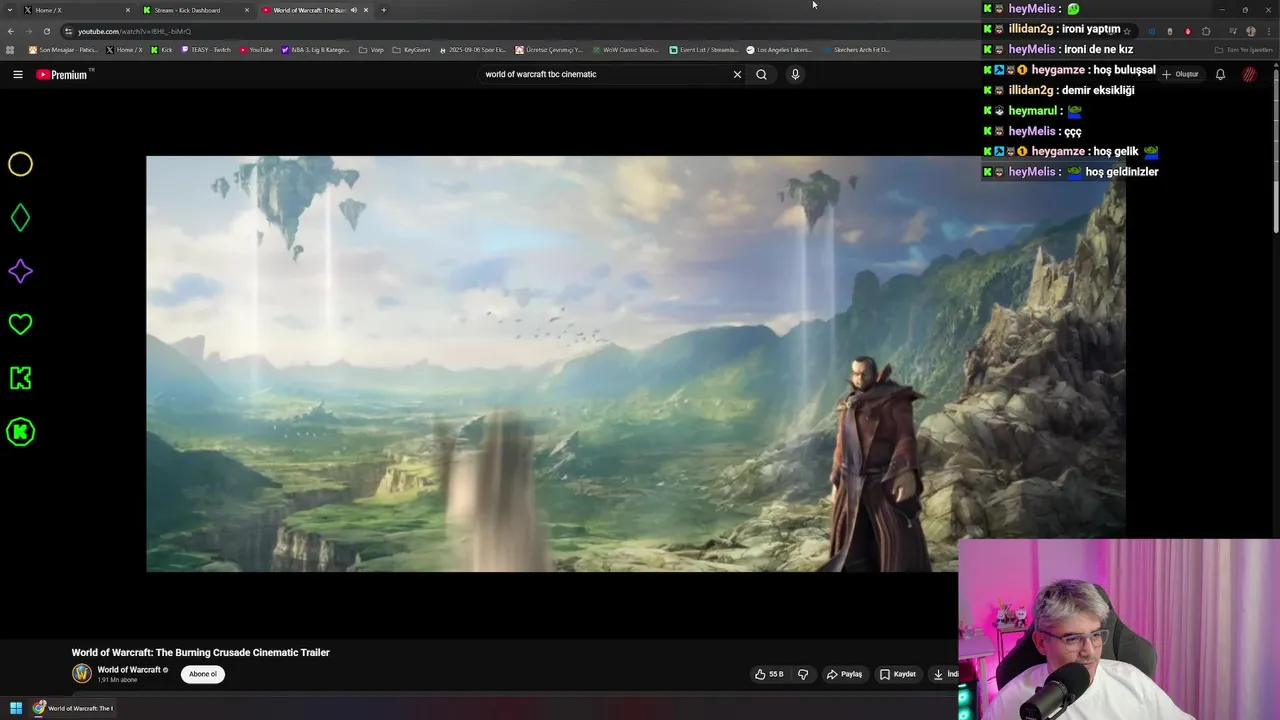The width and height of the screenshot is (1280, 720).
Task: Dislike the video with thumbs down
Action: click(x=803, y=674)
